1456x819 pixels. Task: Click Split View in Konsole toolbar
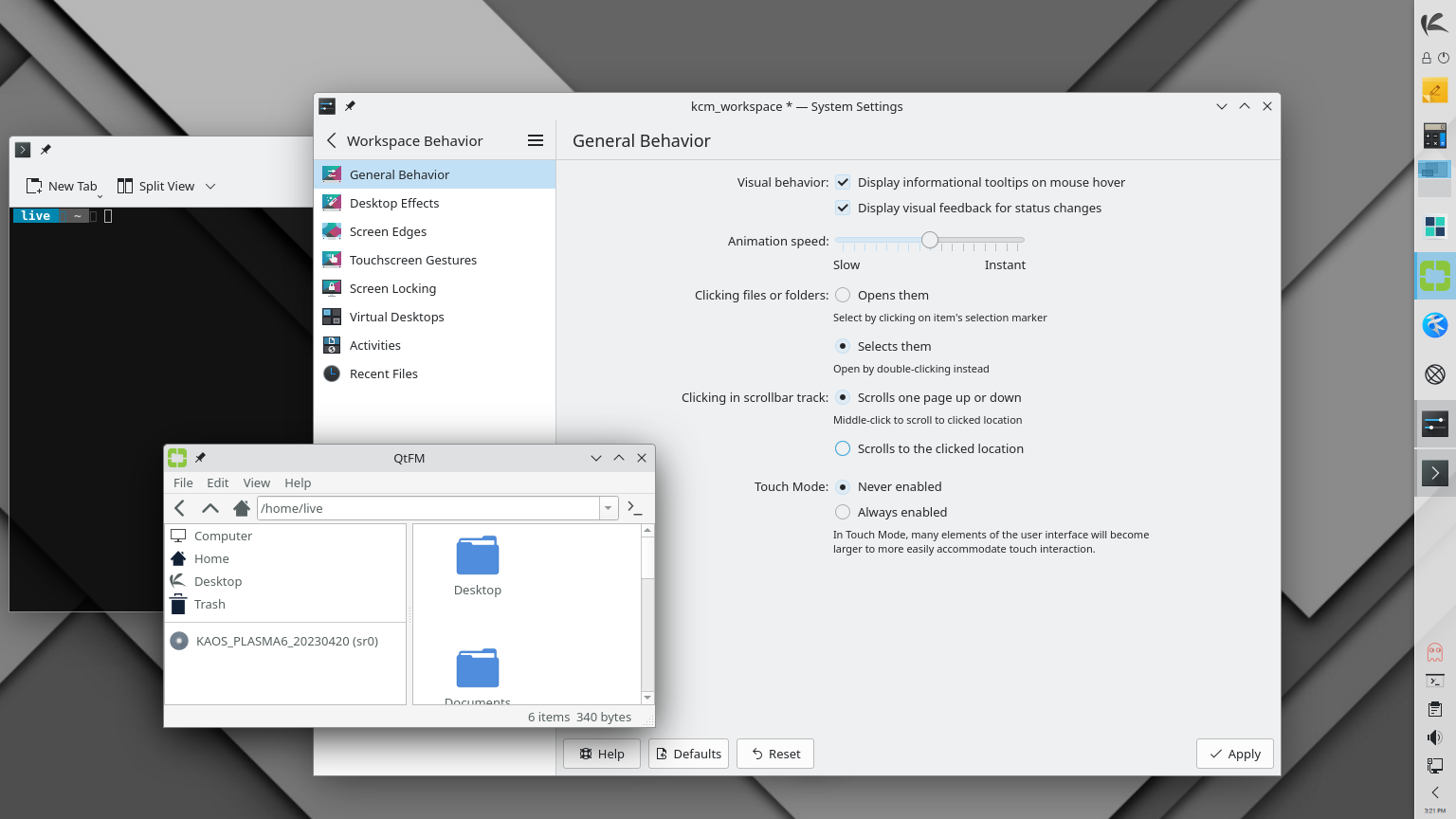coord(156,187)
